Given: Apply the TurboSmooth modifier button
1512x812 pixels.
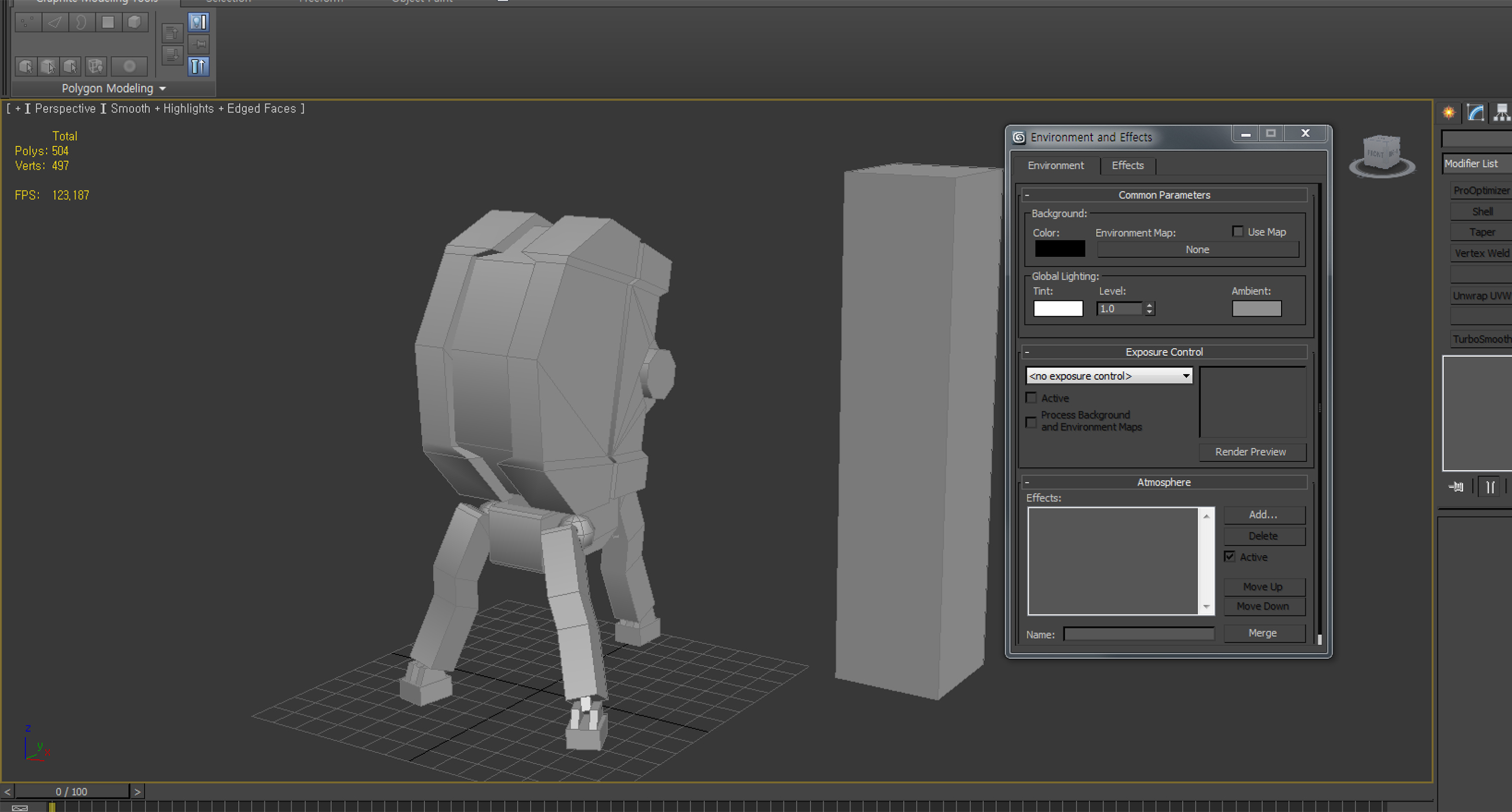Looking at the screenshot, I should click(1481, 339).
